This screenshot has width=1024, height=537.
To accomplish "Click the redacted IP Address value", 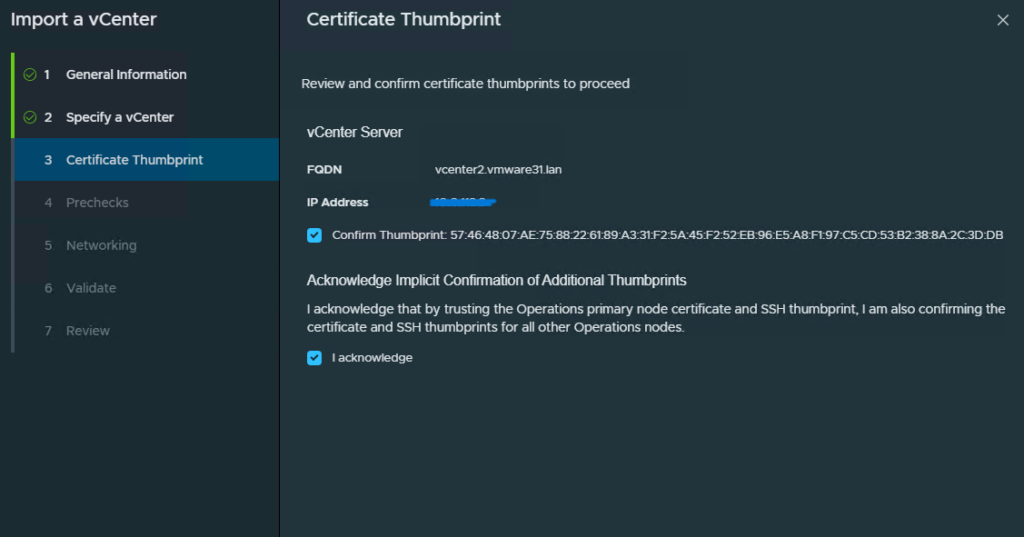I will pos(465,202).
